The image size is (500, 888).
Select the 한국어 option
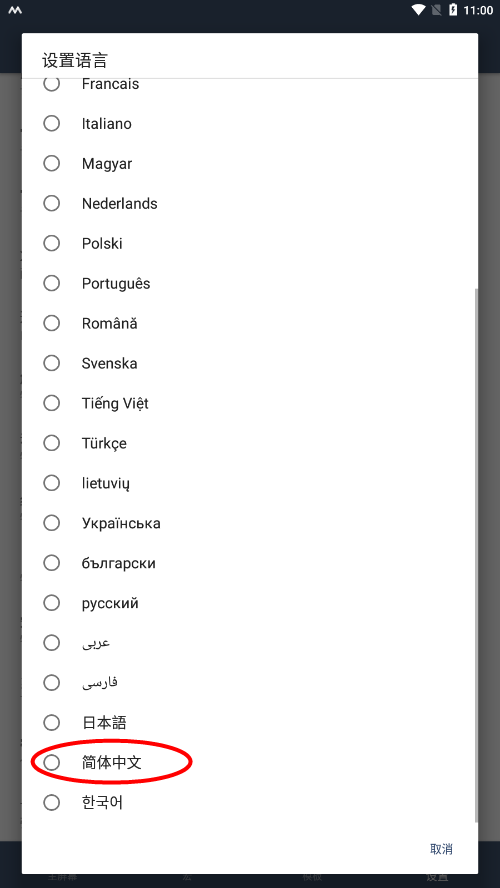coord(250,802)
